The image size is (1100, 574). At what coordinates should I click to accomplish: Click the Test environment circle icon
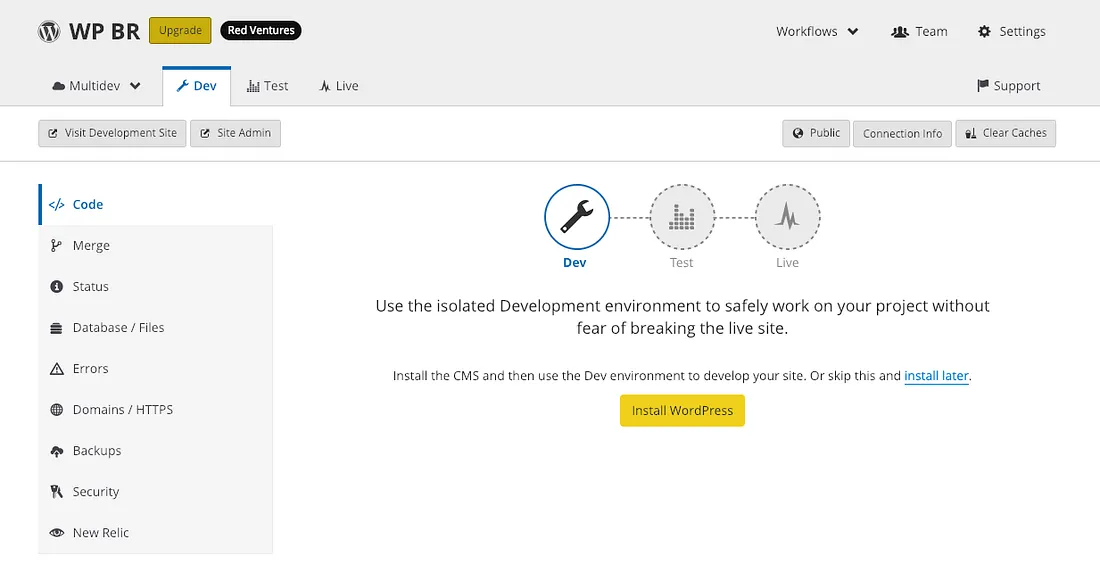point(682,217)
